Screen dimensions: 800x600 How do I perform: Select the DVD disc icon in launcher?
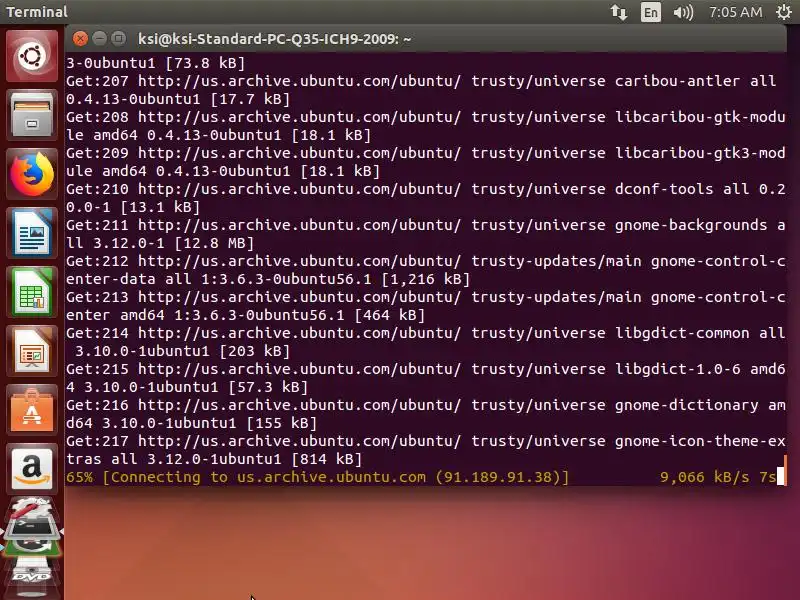[32, 576]
